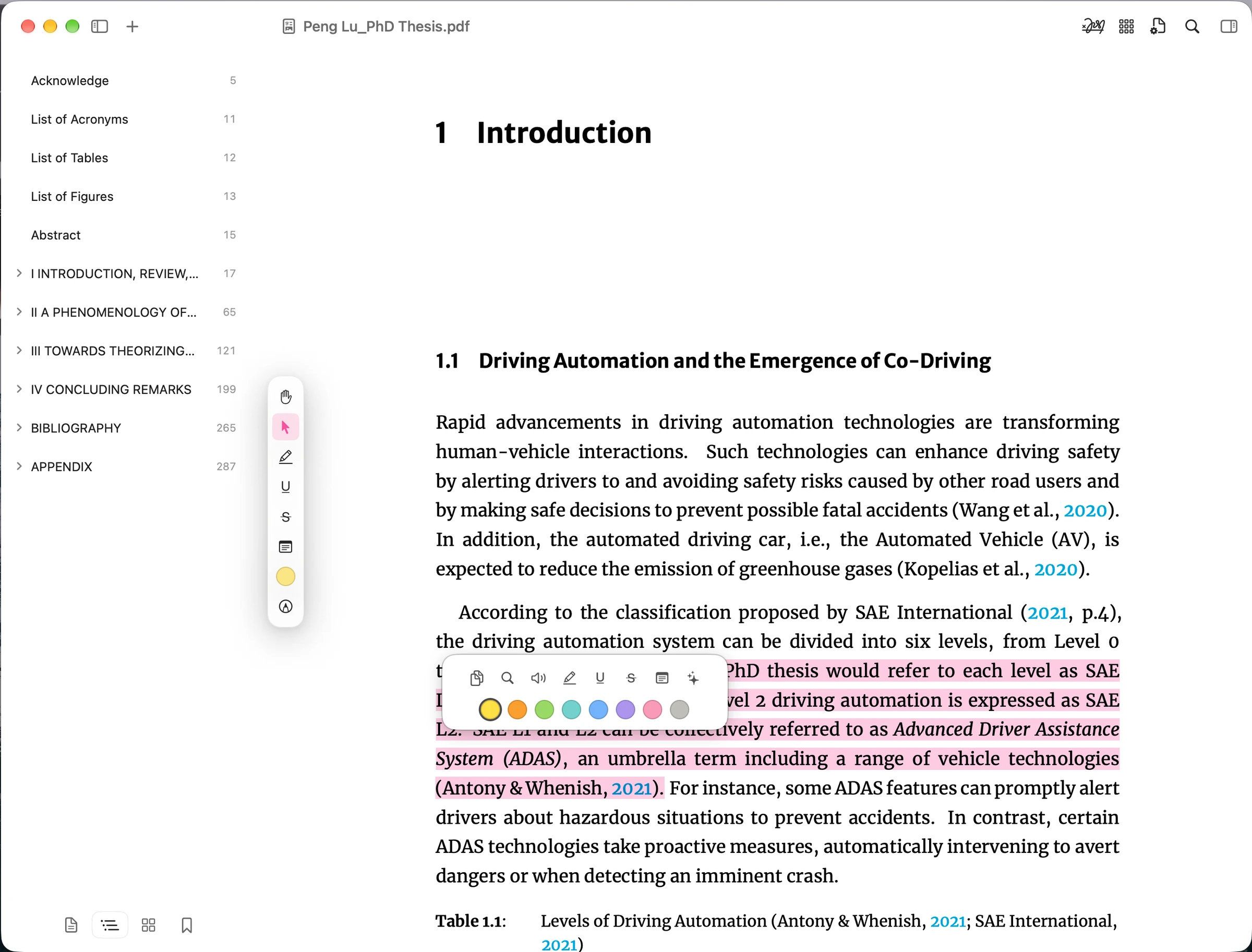Switch to page view tab in sidebar footer
The height and width of the screenshot is (952, 1252).
(x=71, y=925)
